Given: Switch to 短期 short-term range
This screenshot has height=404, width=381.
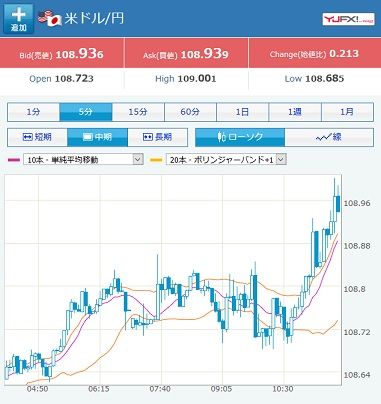Looking at the screenshot, I should point(37,137).
